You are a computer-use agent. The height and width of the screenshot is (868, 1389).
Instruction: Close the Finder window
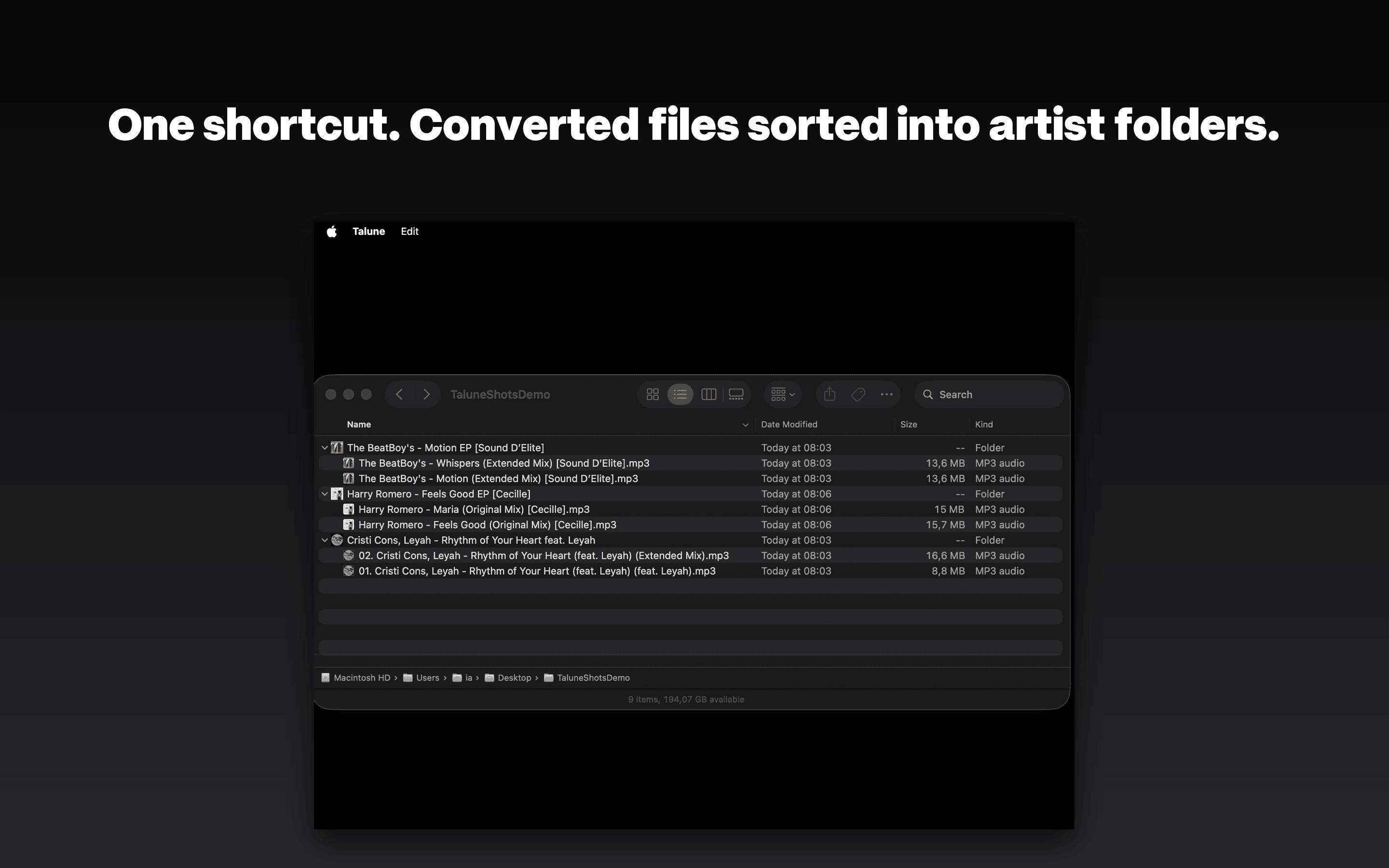click(x=330, y=394)
